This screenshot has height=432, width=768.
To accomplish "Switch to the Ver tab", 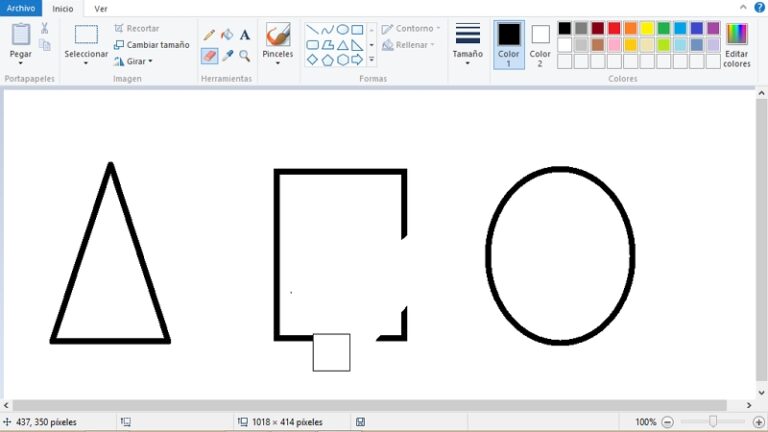I will click(x=101, y=9).
